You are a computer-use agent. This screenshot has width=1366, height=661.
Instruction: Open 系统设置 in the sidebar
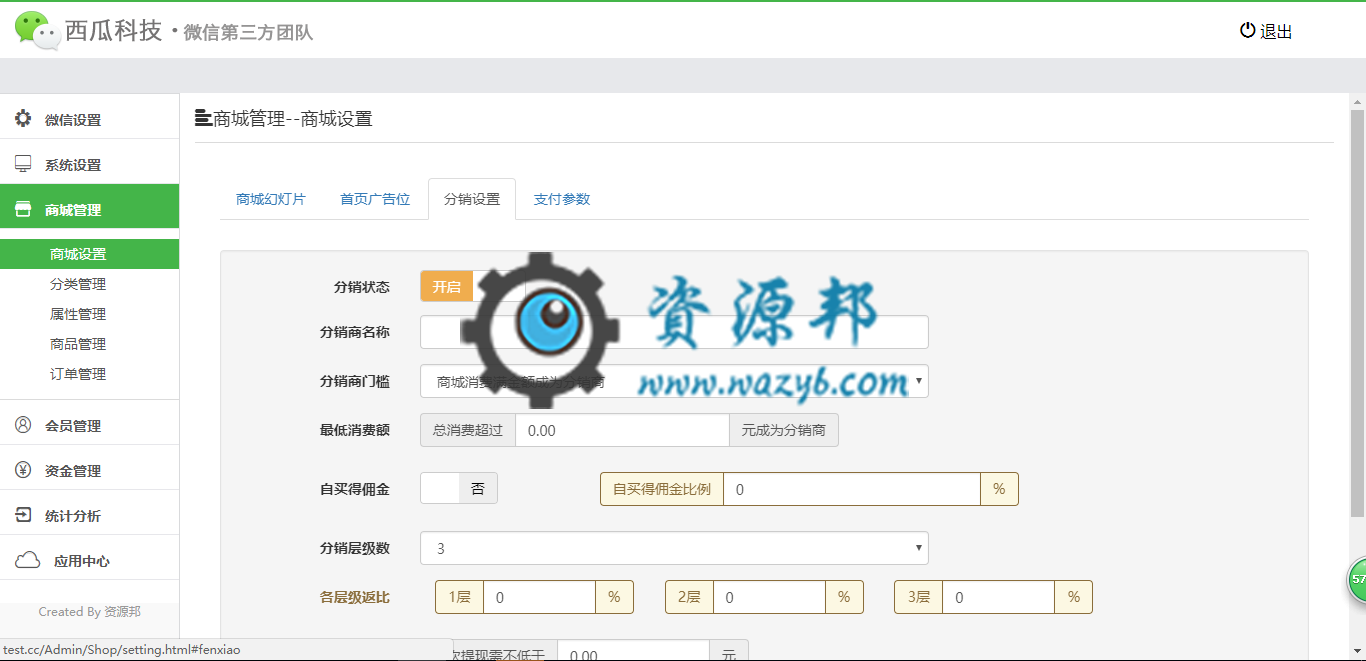(90, 164)
